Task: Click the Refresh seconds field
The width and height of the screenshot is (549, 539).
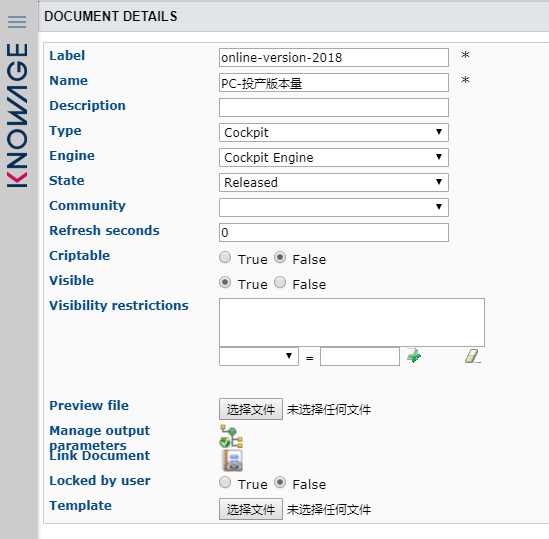Action: [334, 233]
